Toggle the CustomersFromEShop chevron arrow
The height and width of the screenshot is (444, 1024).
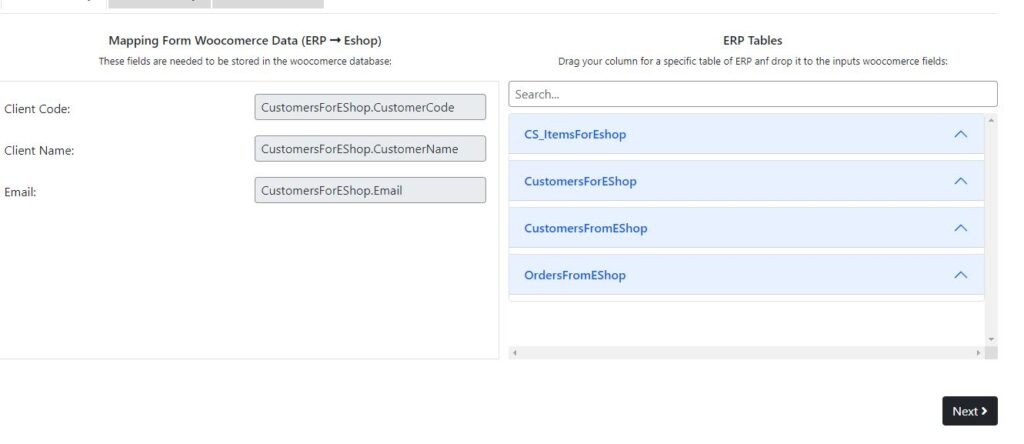(x=960, y=228)
